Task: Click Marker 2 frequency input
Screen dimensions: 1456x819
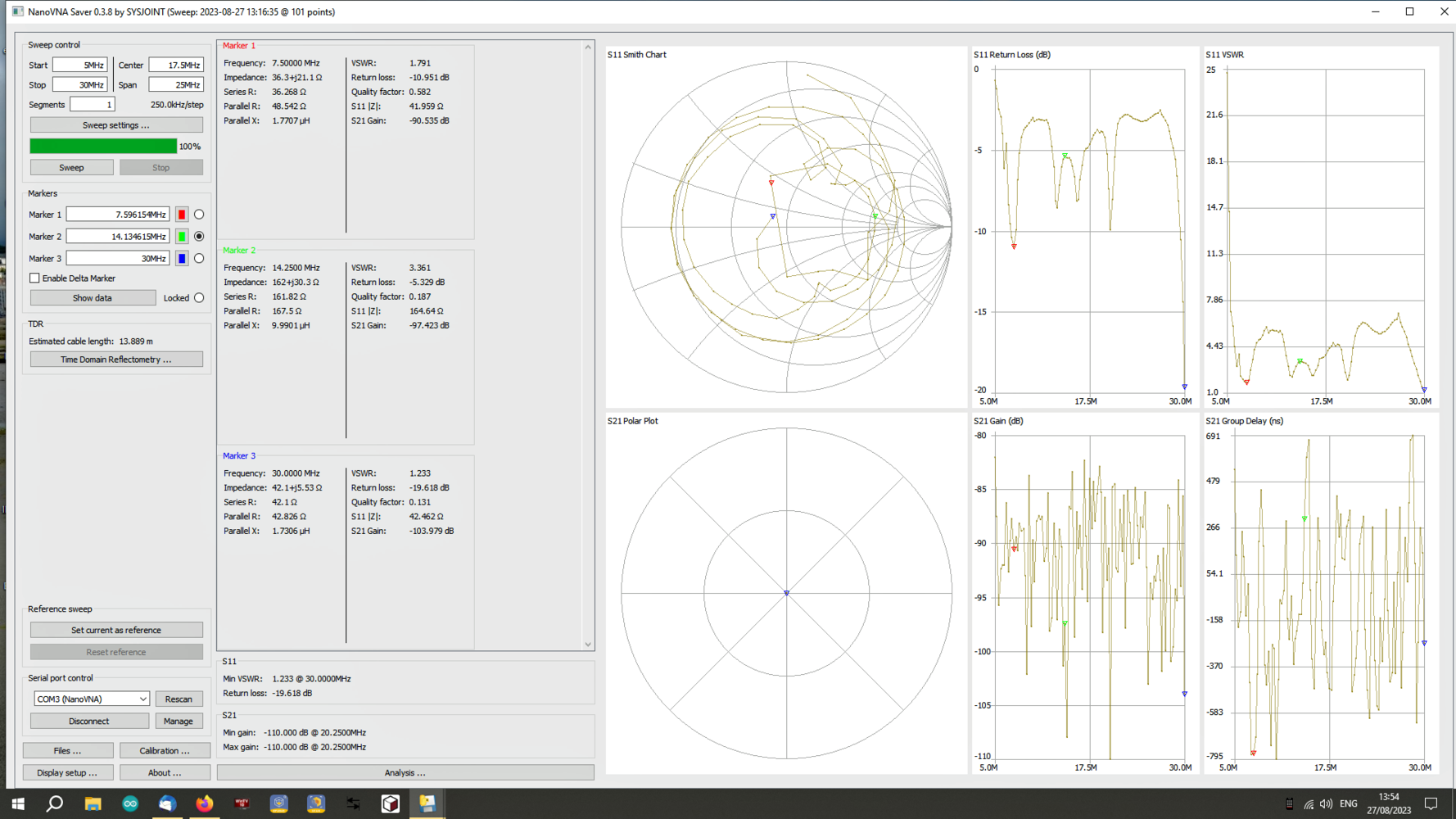Action: (x=118, y=236)
